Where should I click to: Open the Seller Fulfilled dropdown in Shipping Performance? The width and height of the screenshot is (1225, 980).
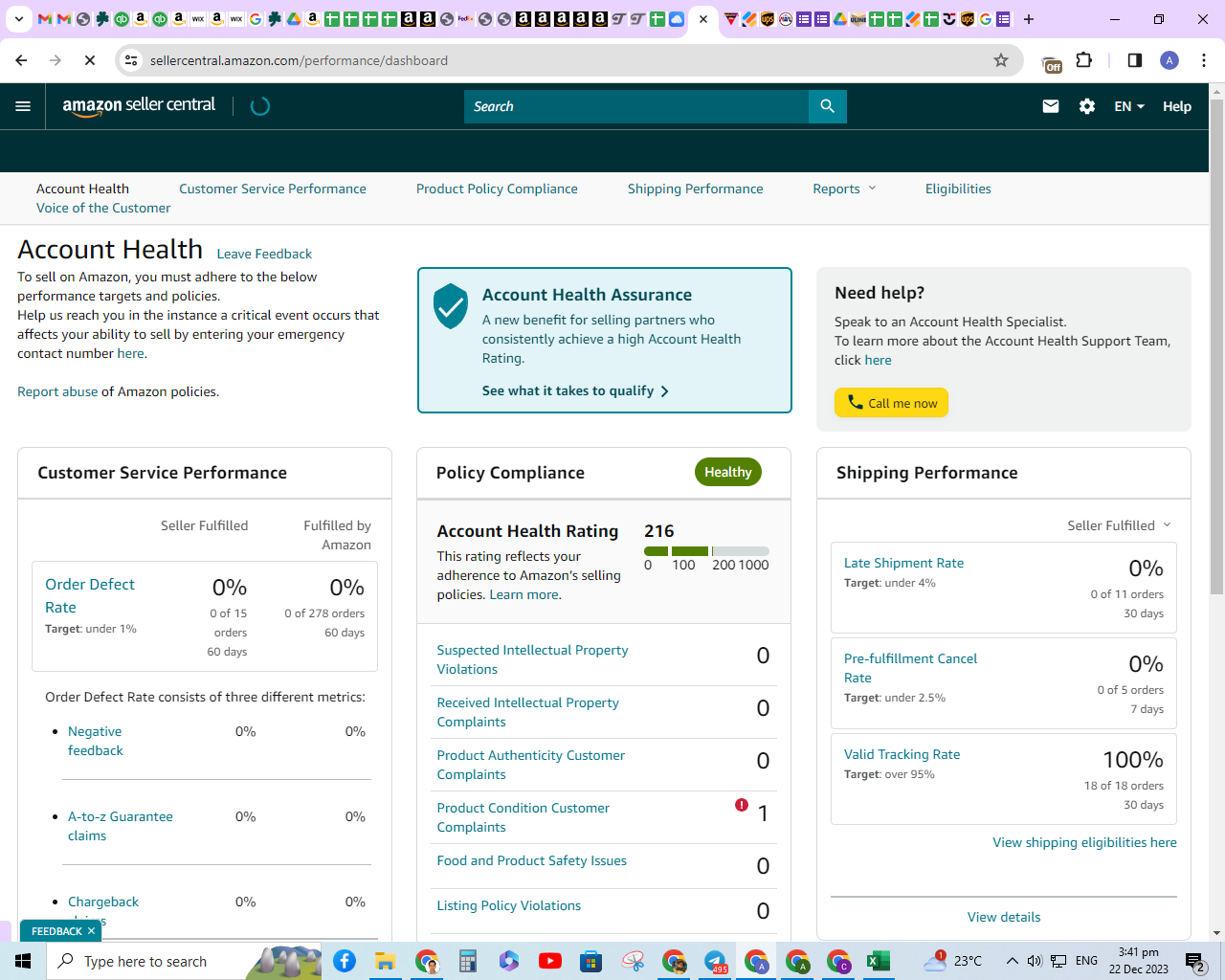1119,525
